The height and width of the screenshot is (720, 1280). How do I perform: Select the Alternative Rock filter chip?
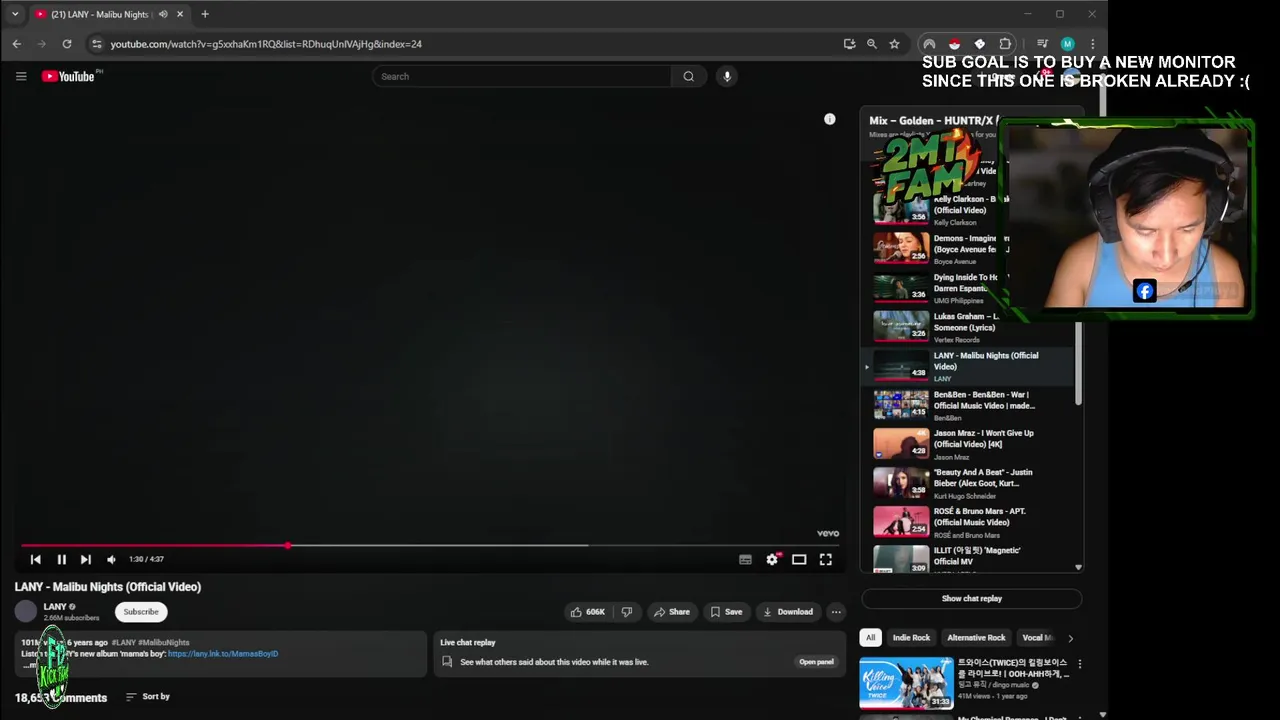click(x=976, y=638)
